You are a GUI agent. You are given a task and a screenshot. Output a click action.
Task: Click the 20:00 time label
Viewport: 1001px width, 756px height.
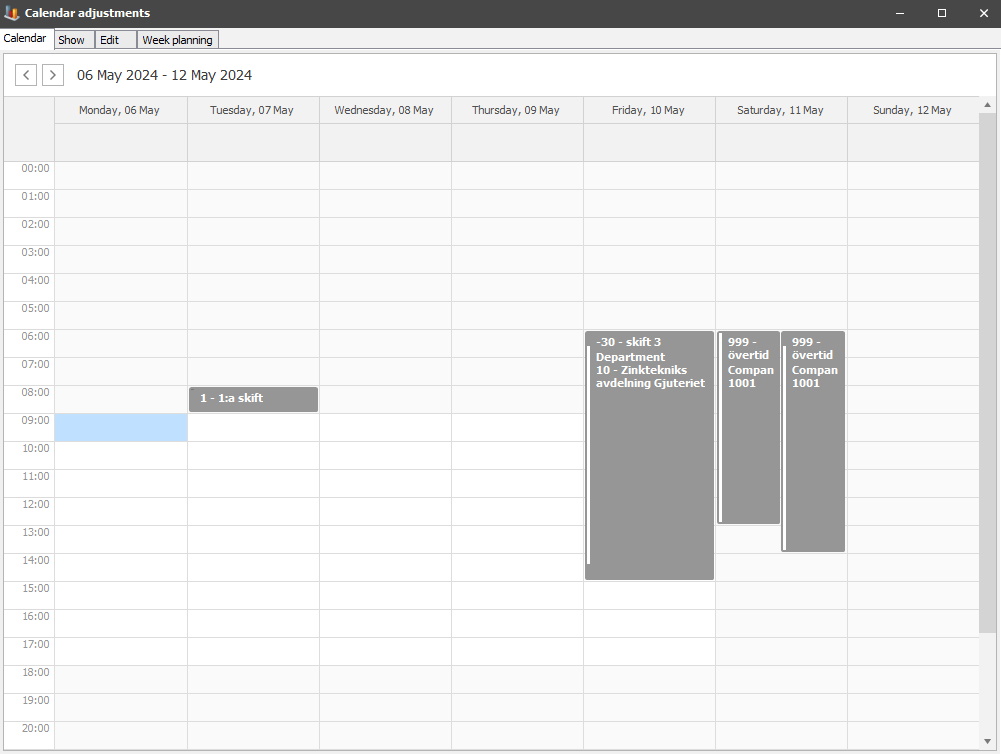[x=35, y=728]
